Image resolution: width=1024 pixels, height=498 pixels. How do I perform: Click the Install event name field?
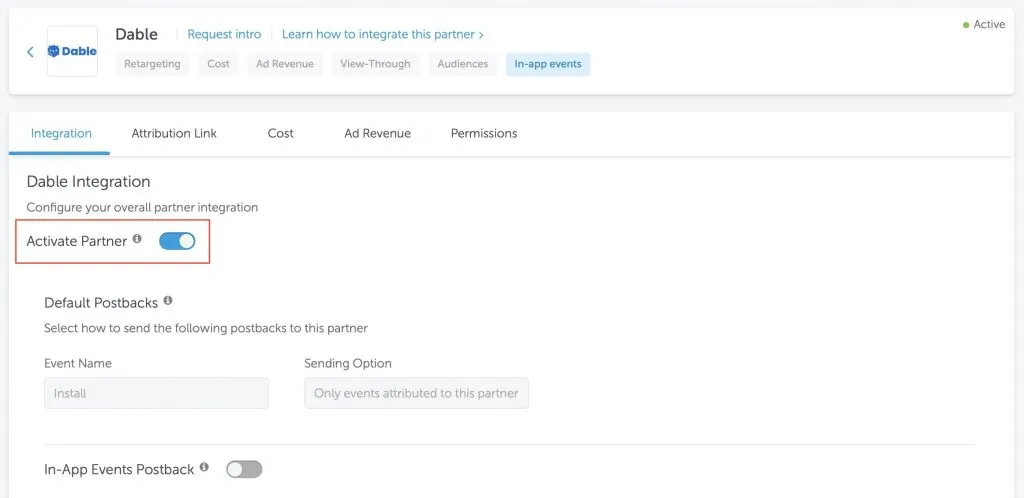[157, 393]
